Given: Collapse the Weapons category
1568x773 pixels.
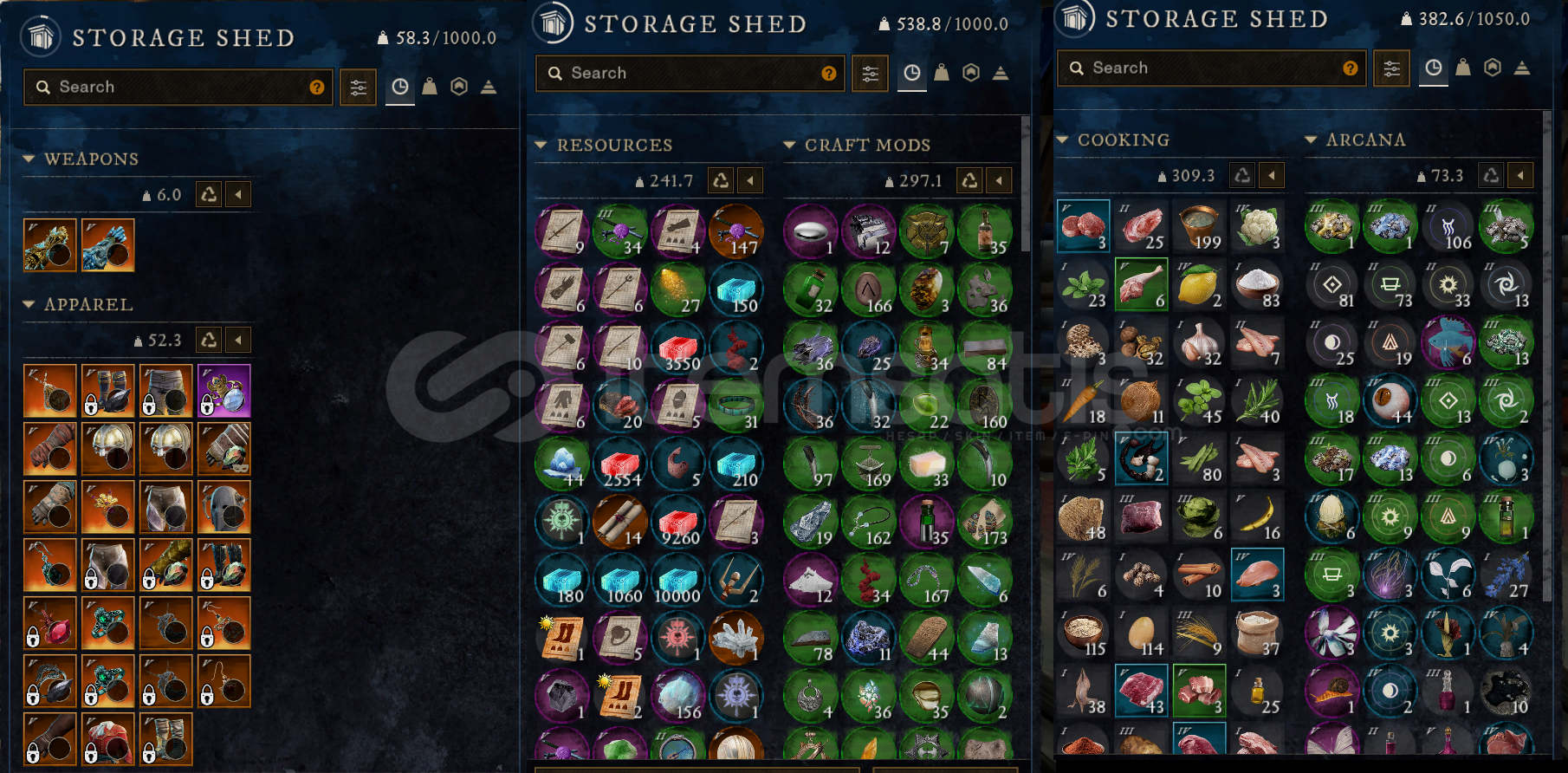Looking at the screenshot, I should (x=29, y=159).
